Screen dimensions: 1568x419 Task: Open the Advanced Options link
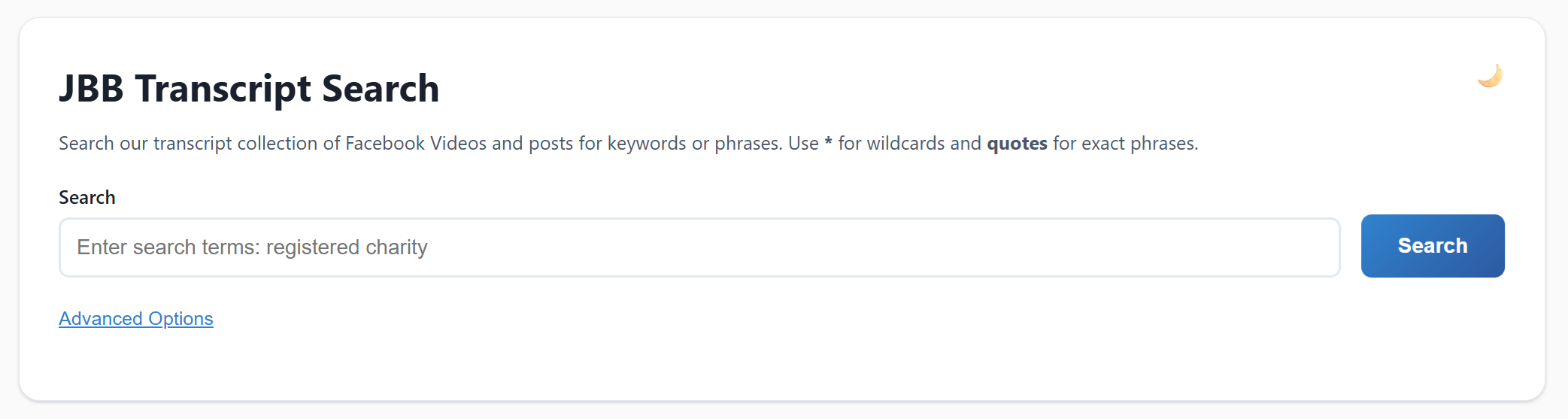136,318
